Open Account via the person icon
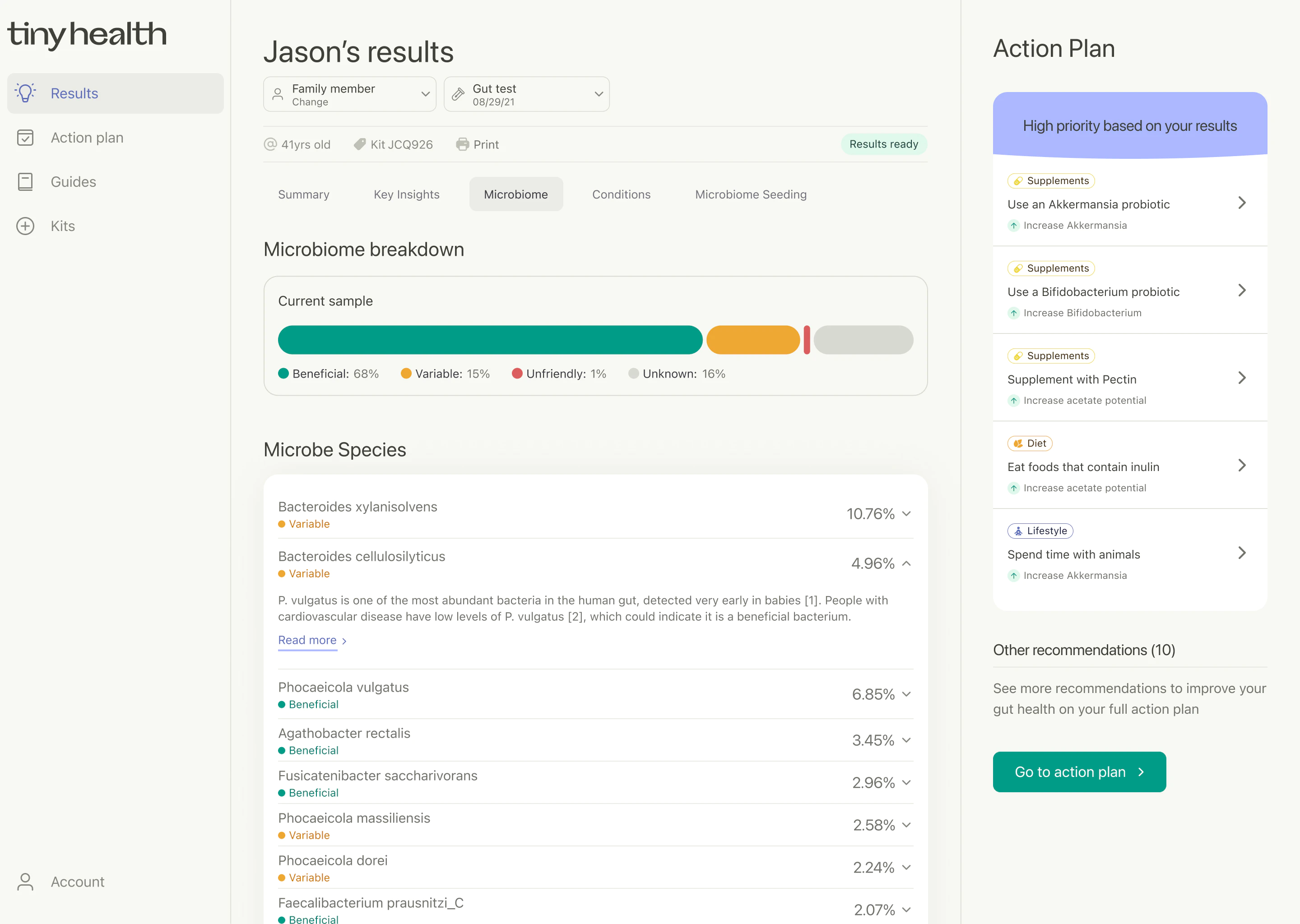The width and height of the screenshot is (1300, 924). (25, 881)
